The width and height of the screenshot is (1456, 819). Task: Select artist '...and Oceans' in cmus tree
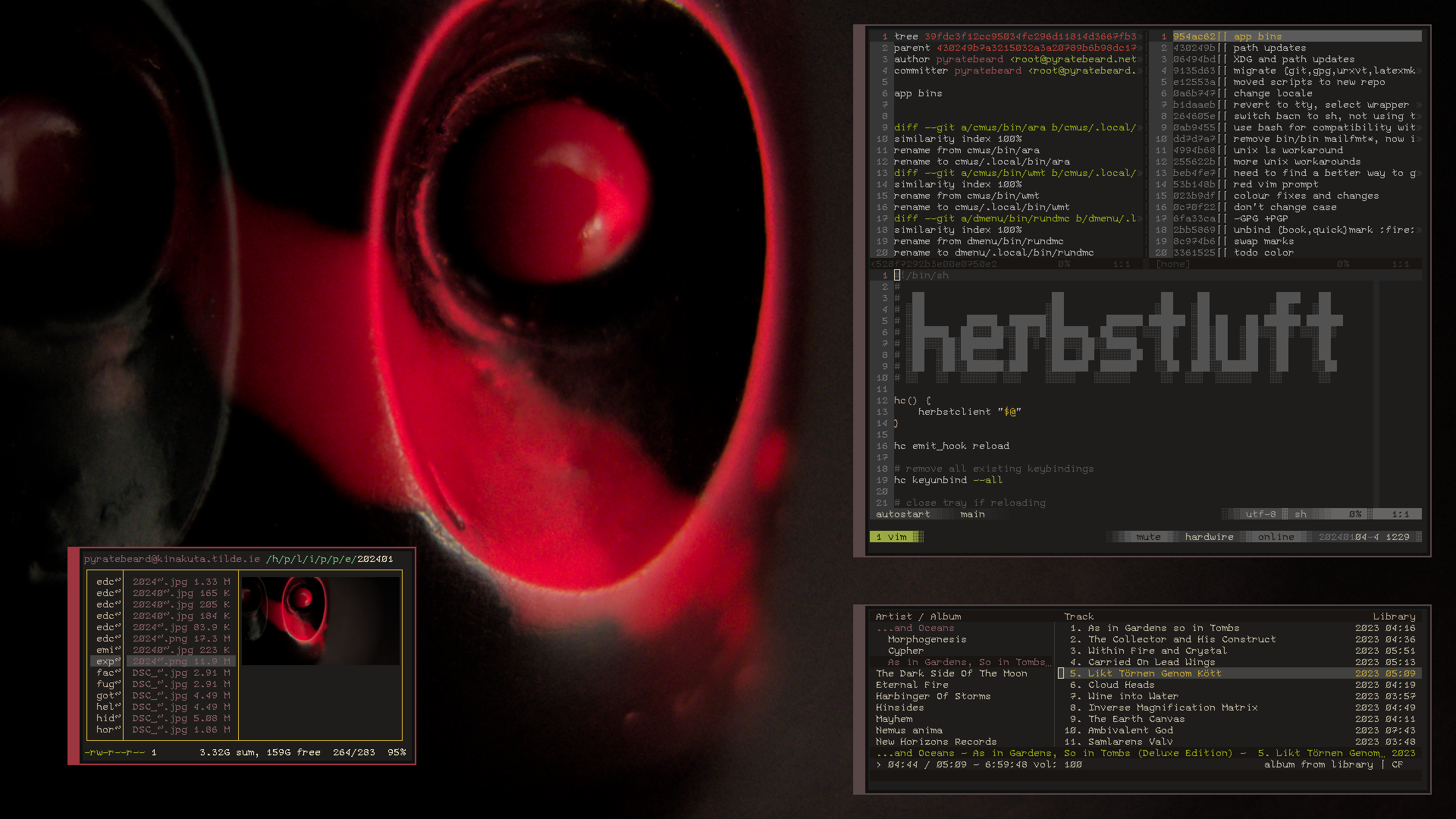(x=915, y=628)
